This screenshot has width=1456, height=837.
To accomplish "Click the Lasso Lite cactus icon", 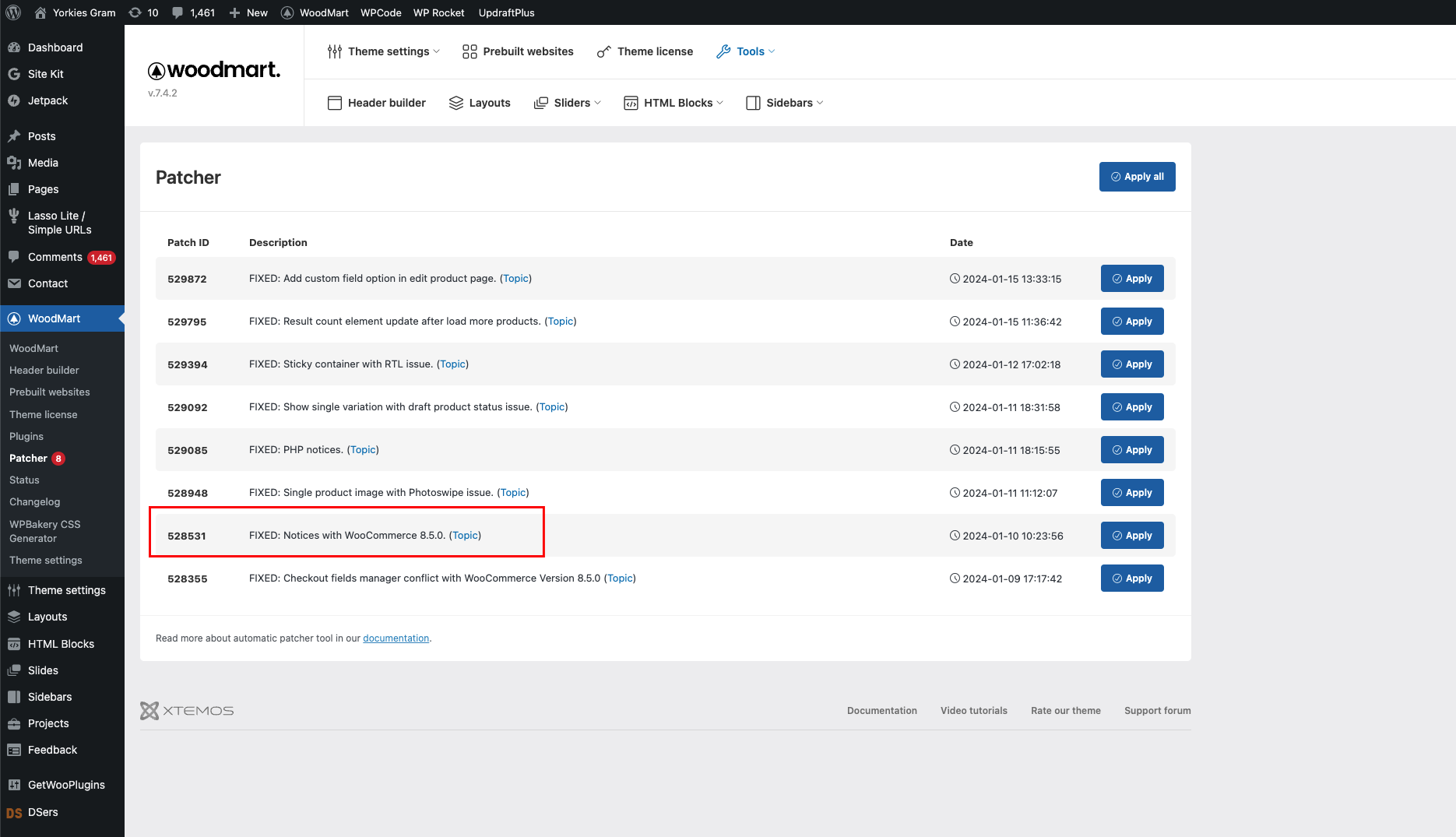I will (14, 216).
